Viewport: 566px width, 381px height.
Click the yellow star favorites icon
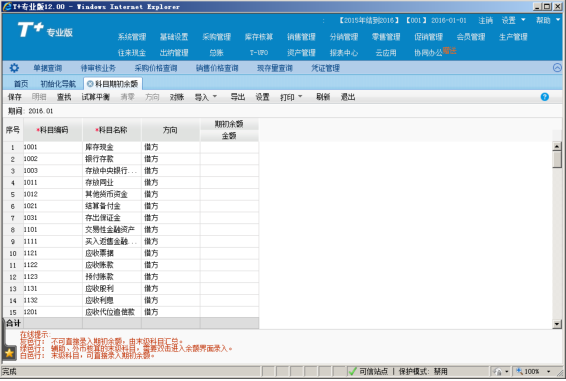(x=9, y=353)
